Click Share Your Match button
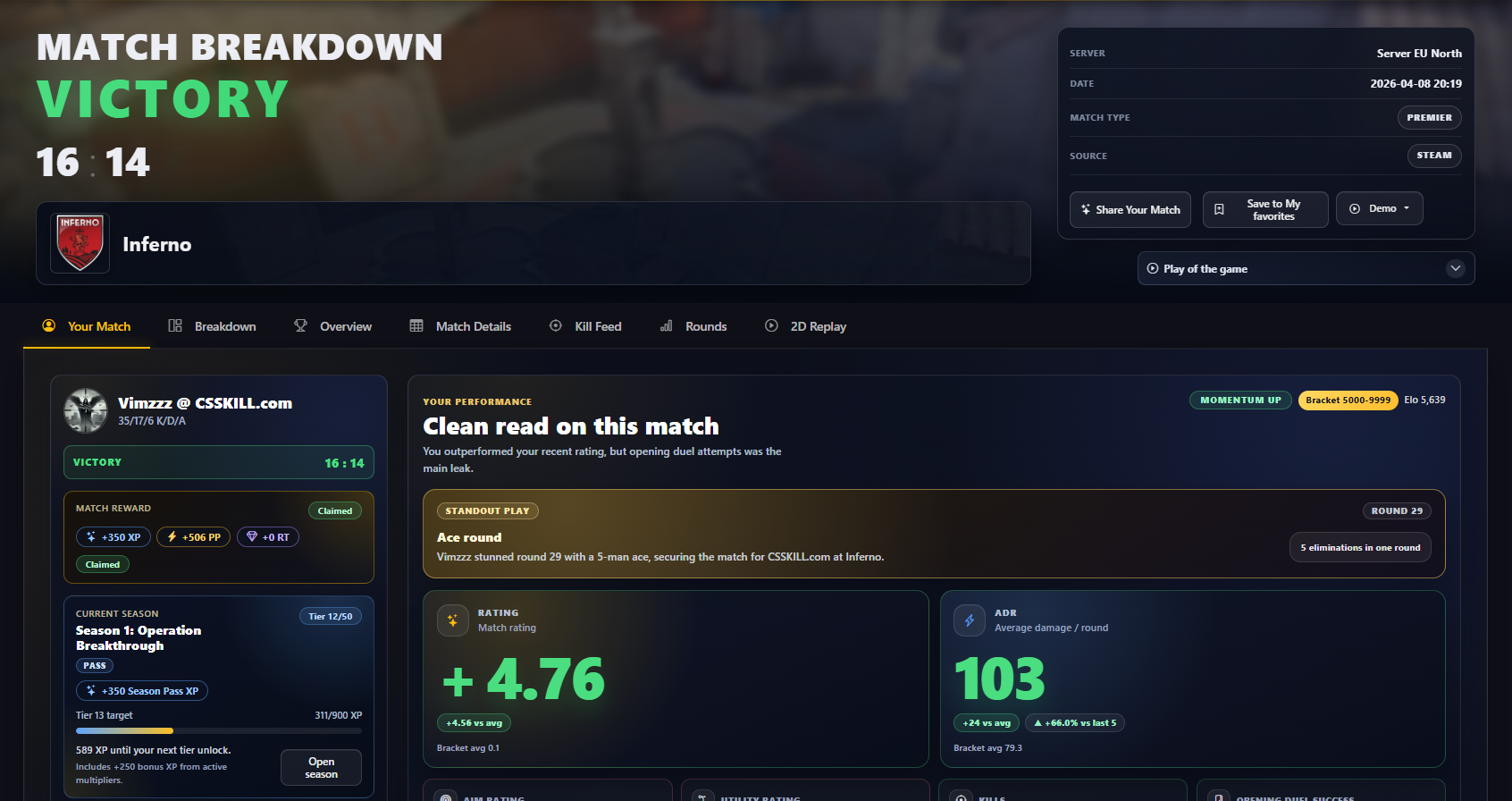1512x801 pixels. (x=1130, y=209)
